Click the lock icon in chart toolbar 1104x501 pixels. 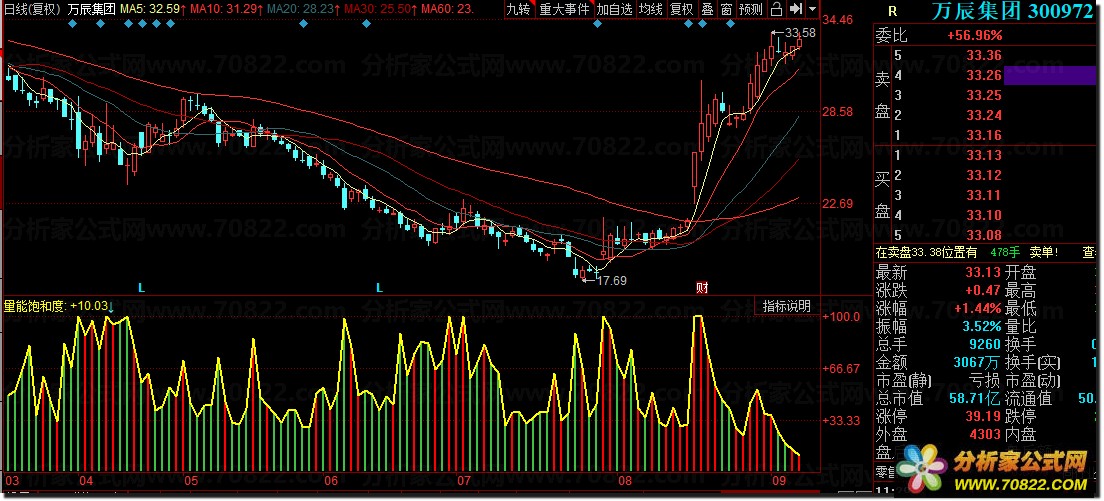pos(776,9)
